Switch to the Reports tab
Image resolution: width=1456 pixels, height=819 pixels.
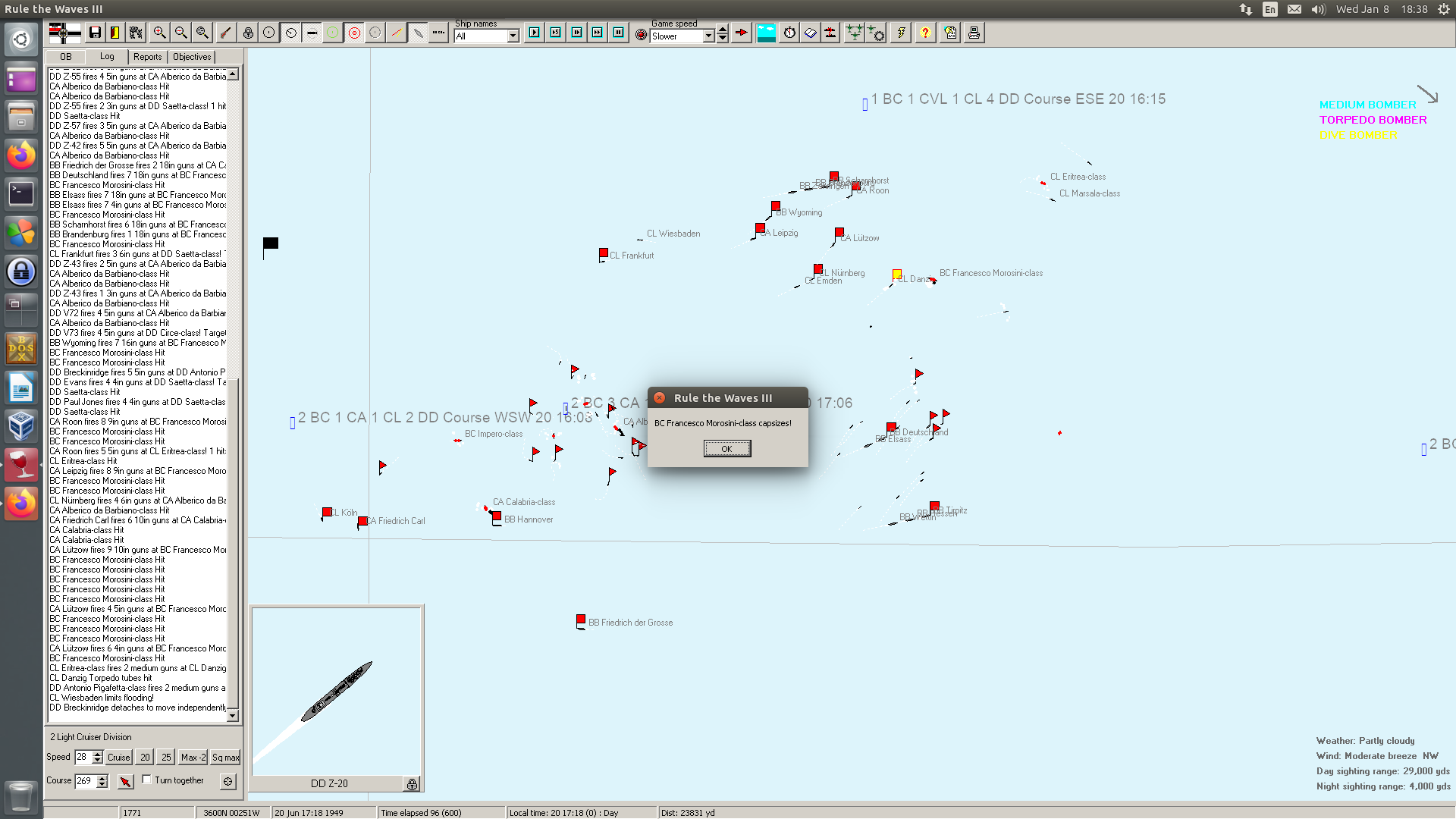pos(147,57)
